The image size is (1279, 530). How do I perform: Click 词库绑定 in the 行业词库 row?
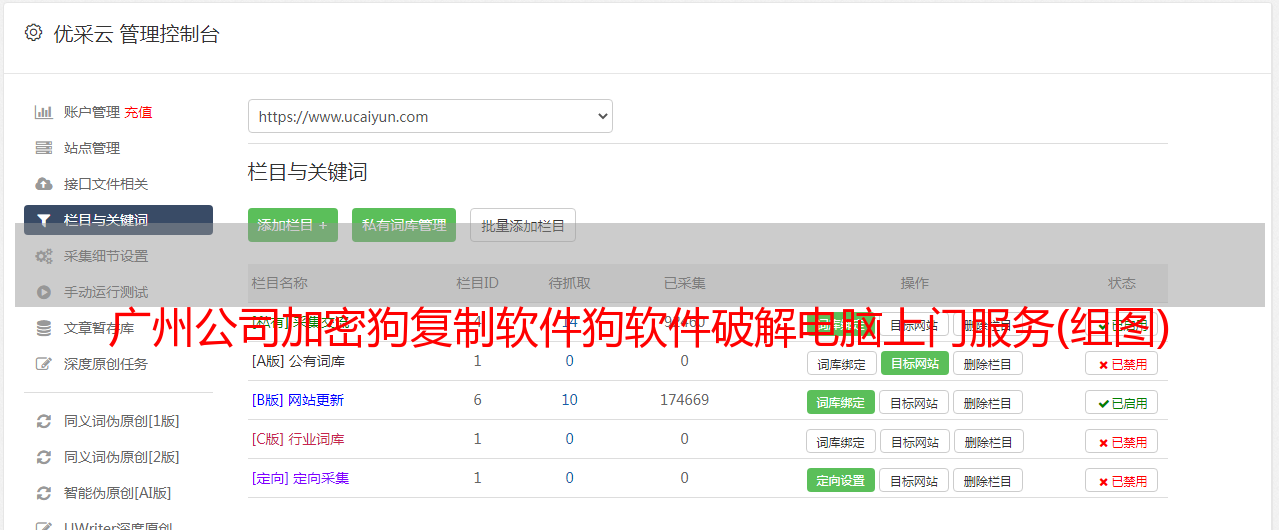tap(841, 441)
